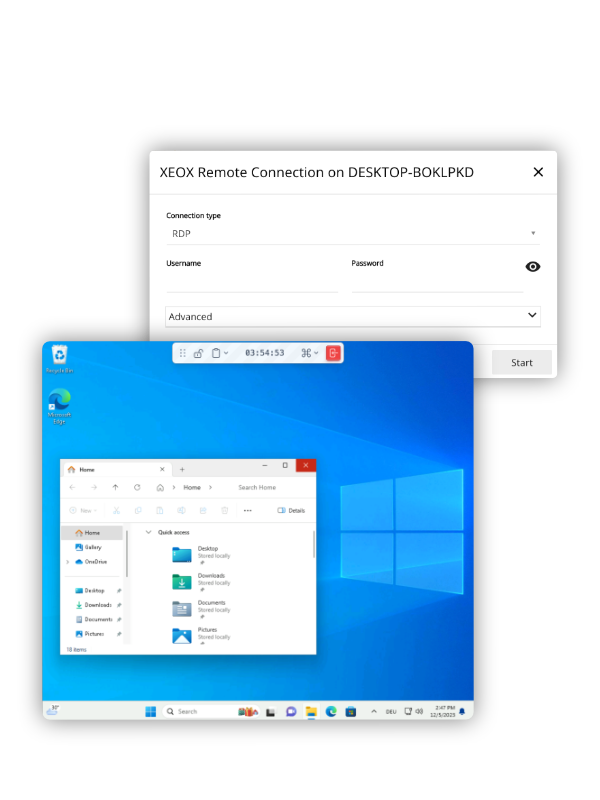Image resolution: width=600 pixels, height=800 pixels.
Task: Click the Paste icon in File Explorer toolbar
Action: click(x=160, y=511)
